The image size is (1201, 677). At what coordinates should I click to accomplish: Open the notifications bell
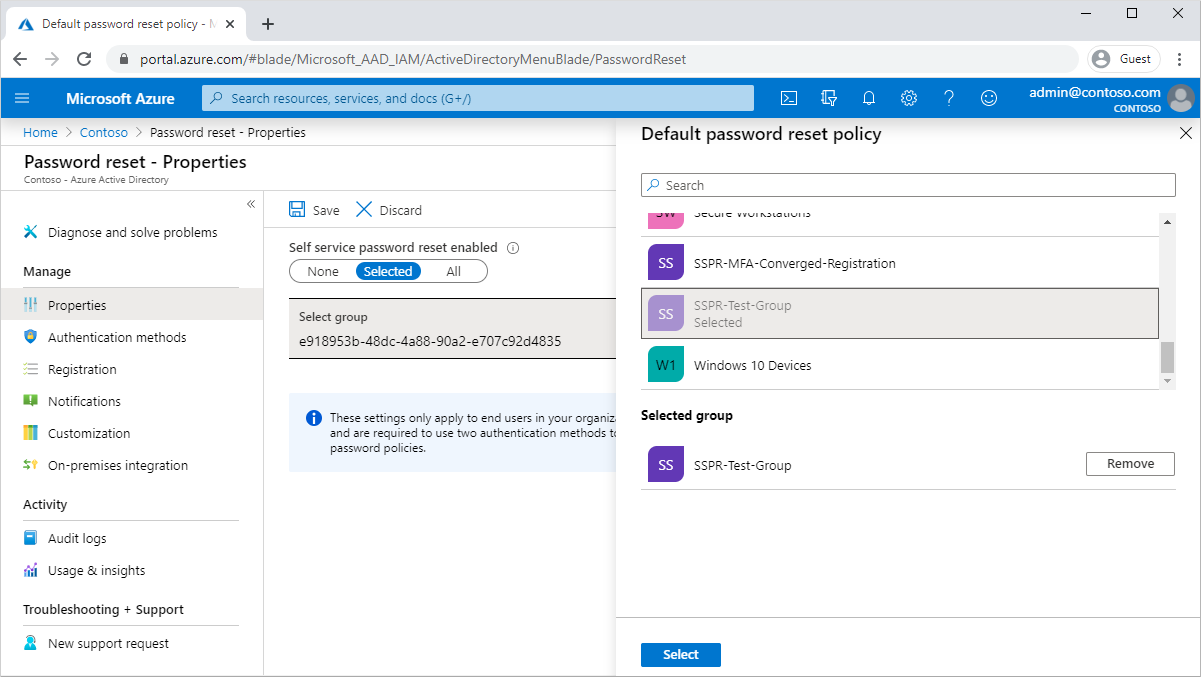[x=869, y=98]
